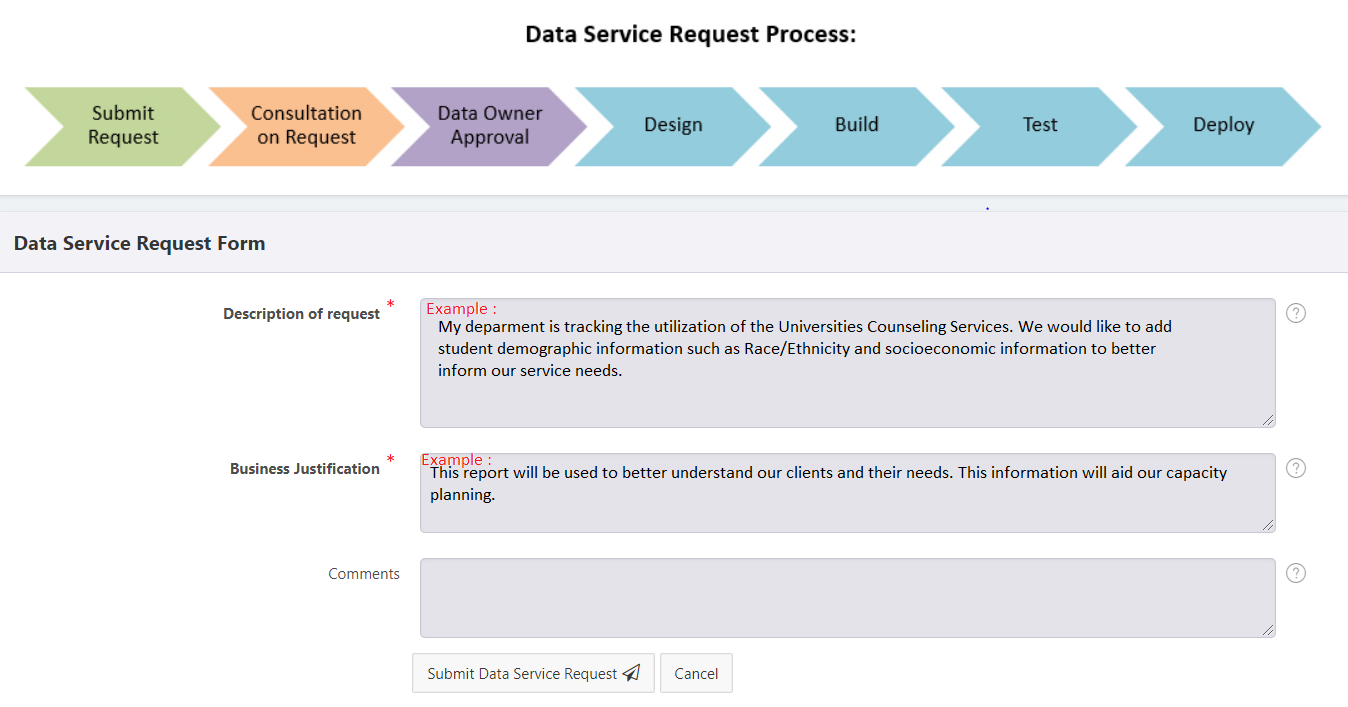
Task: Click the Data Owner Approval step arrow
Action: 490,126
